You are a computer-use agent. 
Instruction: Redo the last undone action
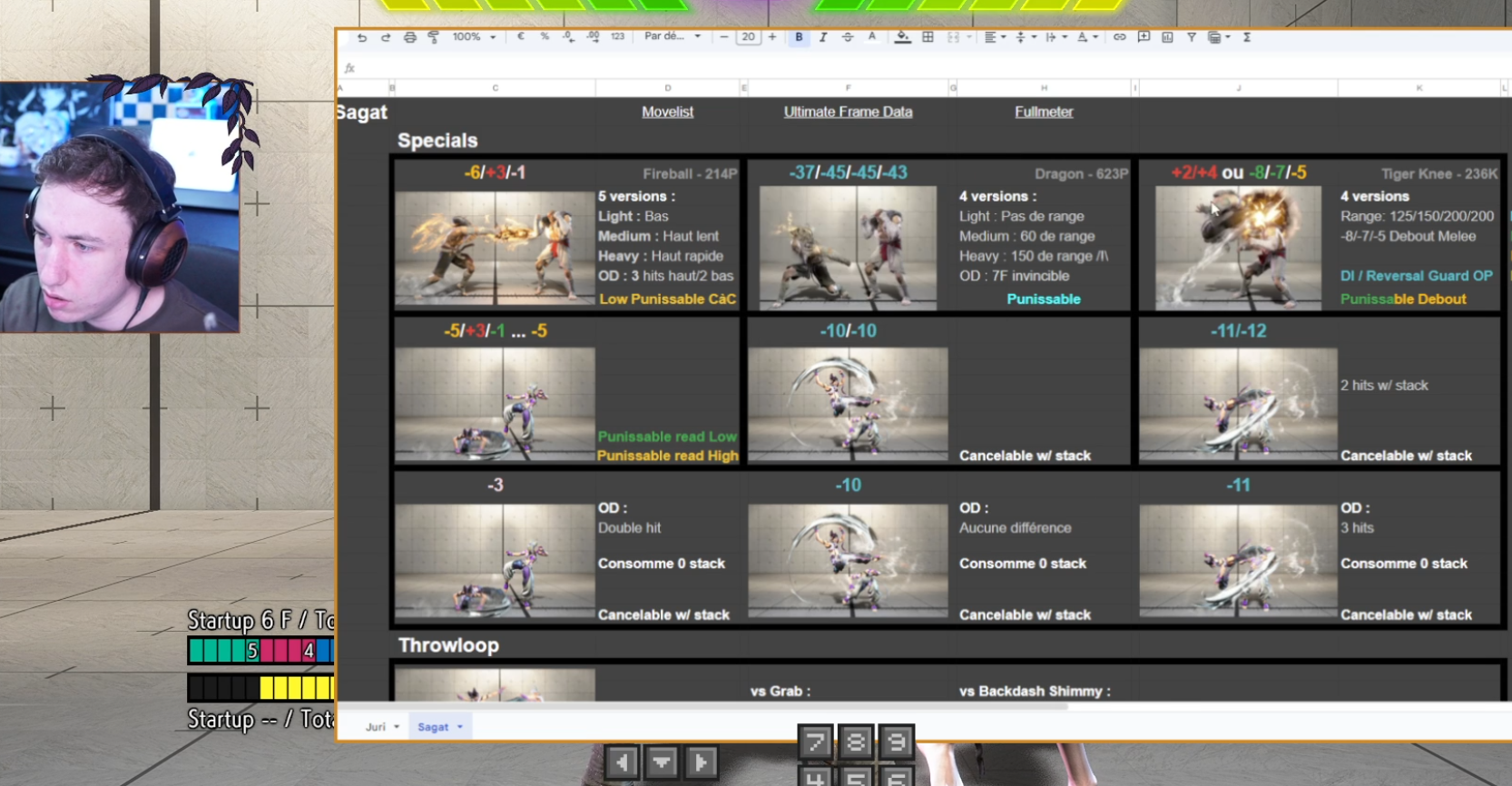(386, 37)
